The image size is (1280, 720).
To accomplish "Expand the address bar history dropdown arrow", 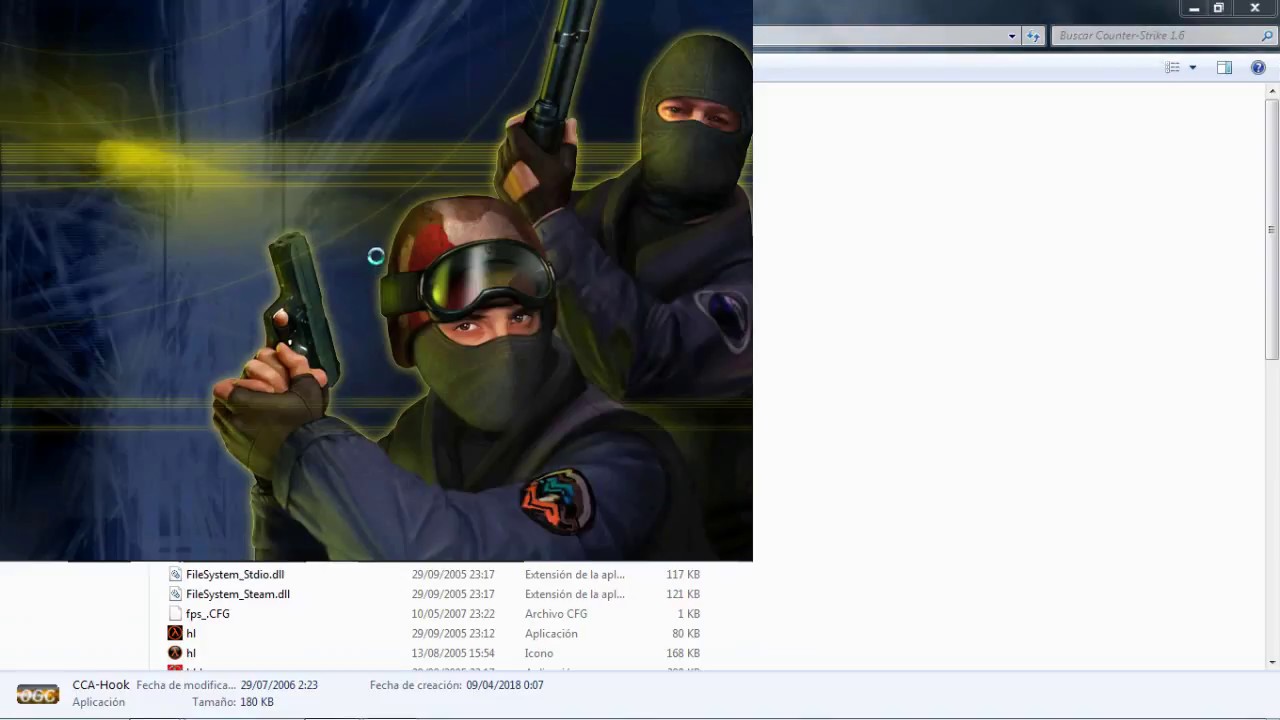I will click(x=1012, y=36).
